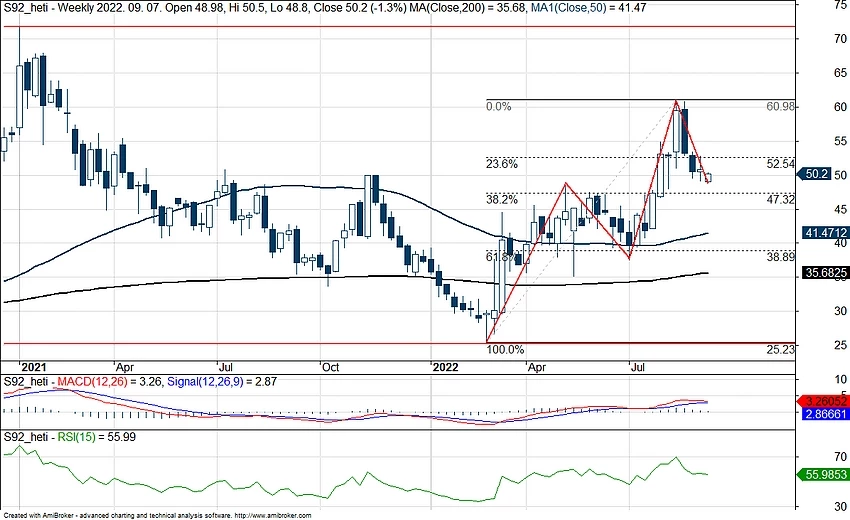850x520 pixels.
Task: Click the 38.2% Fibonacci retracement label
Action: point(503,200)
